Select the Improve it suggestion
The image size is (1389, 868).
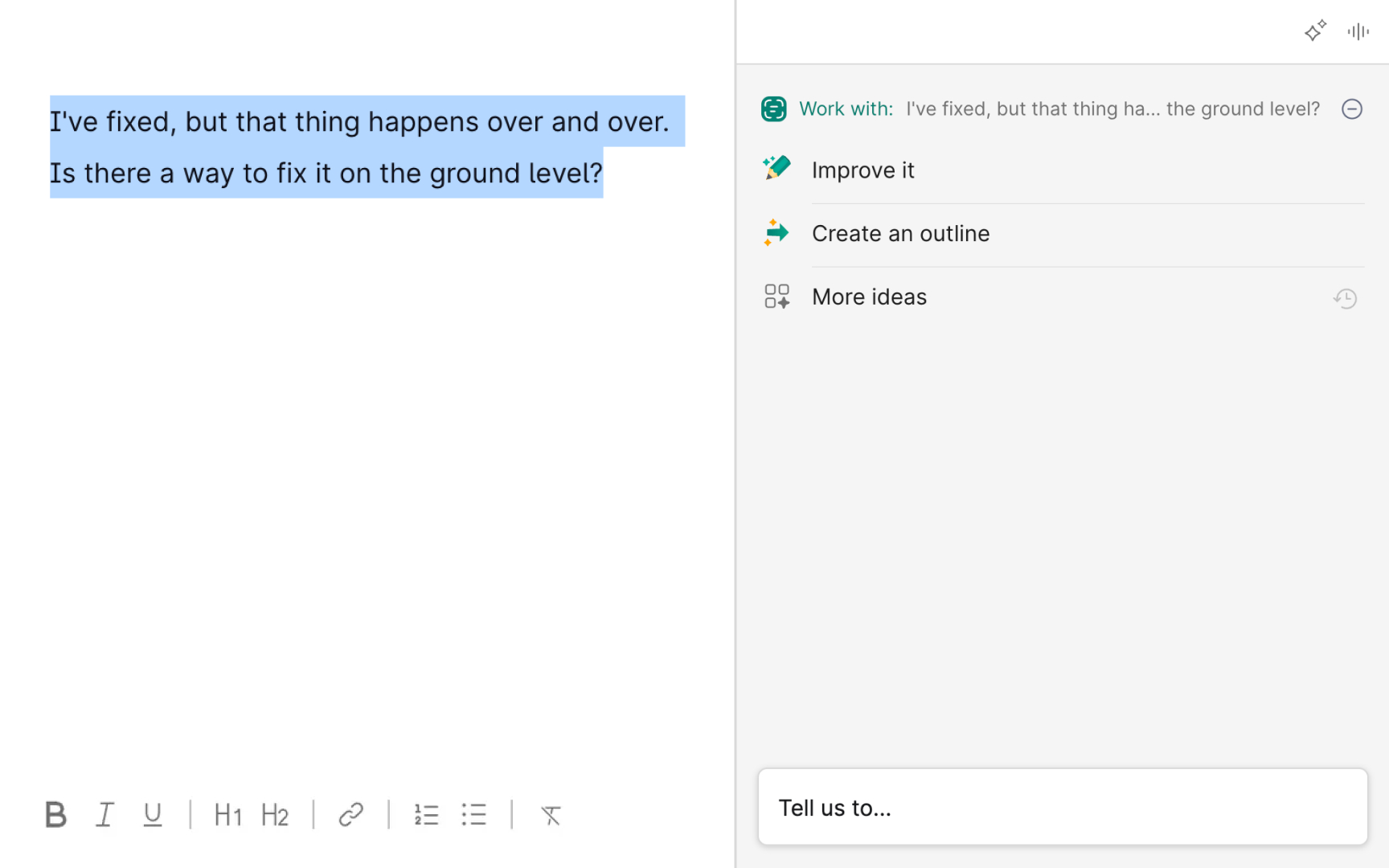click(862, 170)
